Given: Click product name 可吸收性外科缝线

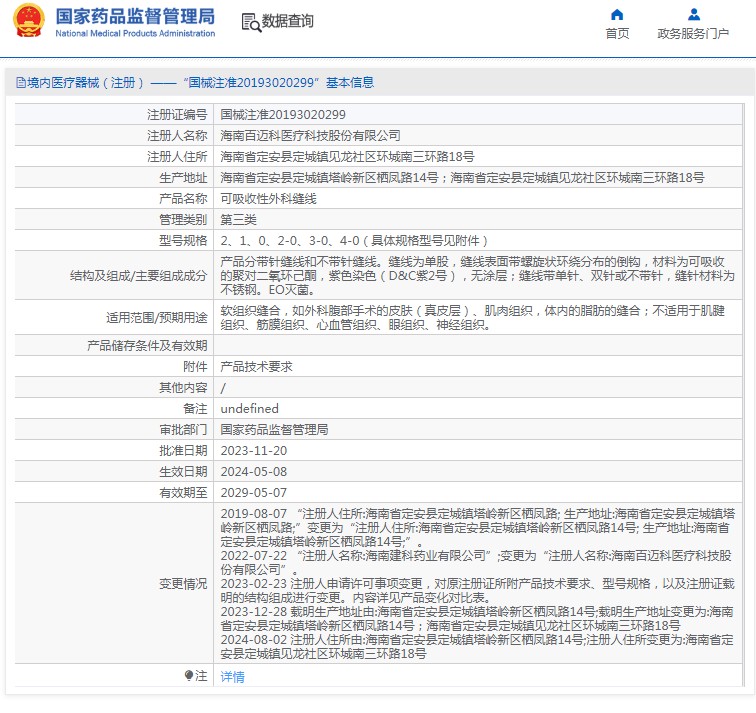Looking at the screenshot, I should point(268,199).
